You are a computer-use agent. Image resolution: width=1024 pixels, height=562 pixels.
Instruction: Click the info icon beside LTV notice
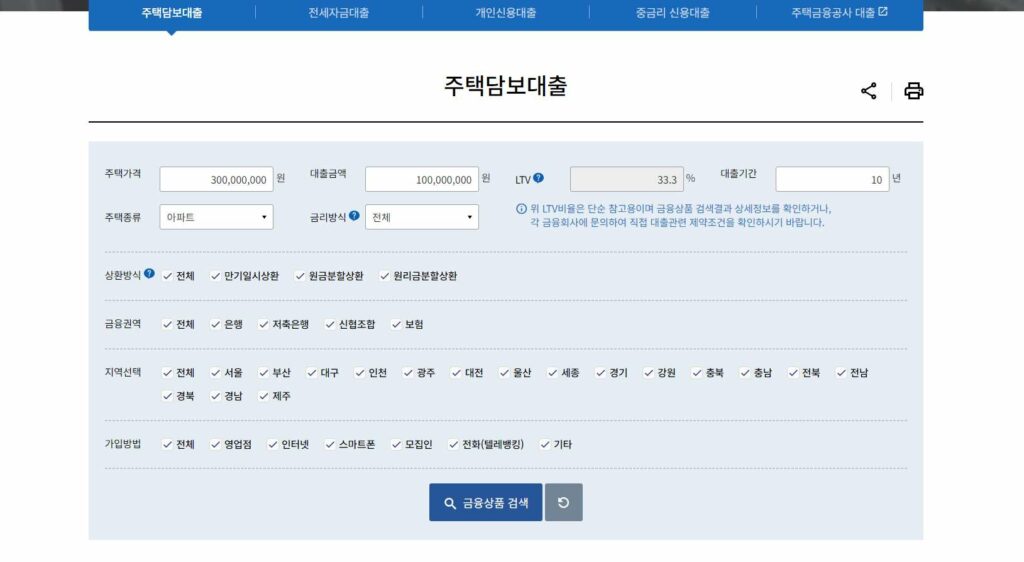[521, 209]
